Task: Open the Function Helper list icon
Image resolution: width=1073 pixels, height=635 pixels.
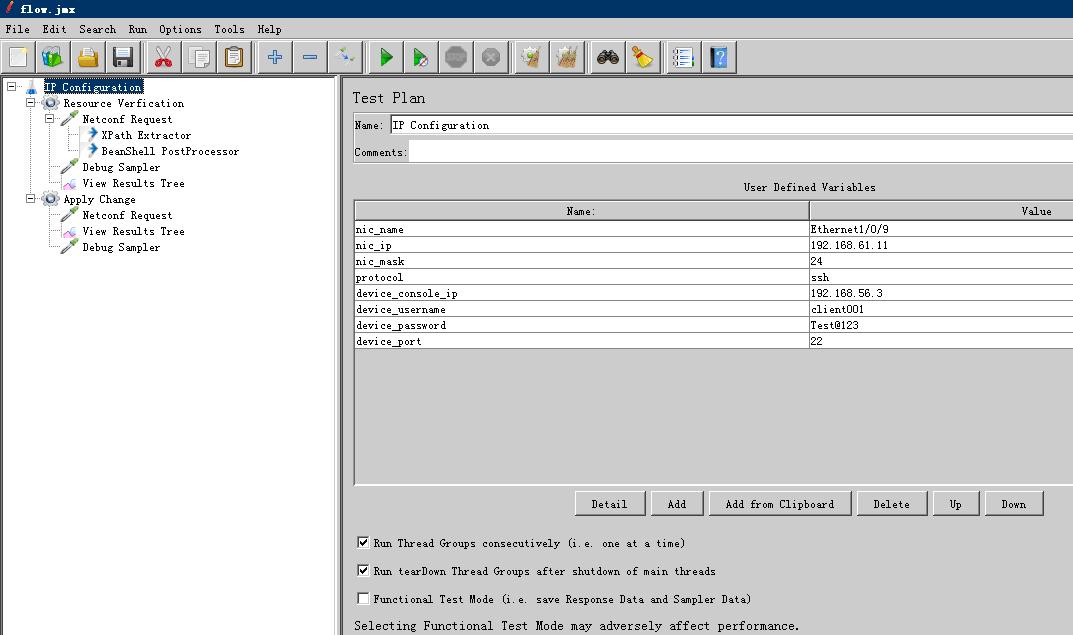Action: 683,58
